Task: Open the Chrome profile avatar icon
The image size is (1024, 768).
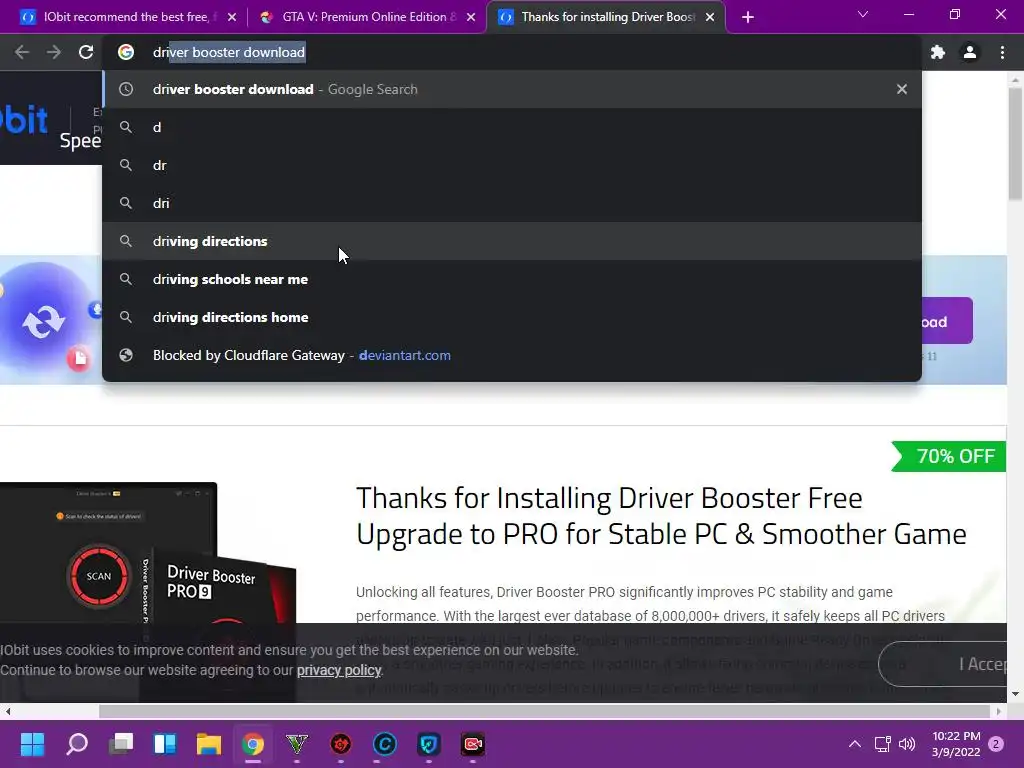Action: [x=970, y=52]
